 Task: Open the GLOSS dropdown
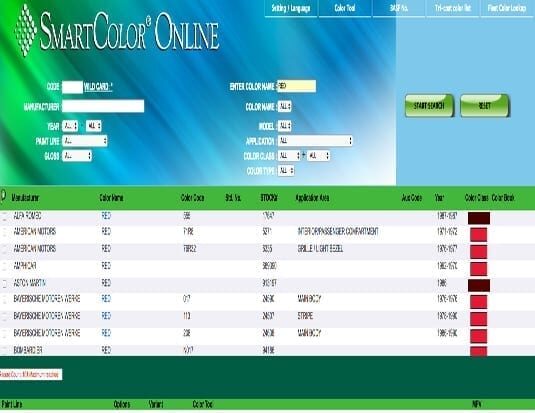77,156
